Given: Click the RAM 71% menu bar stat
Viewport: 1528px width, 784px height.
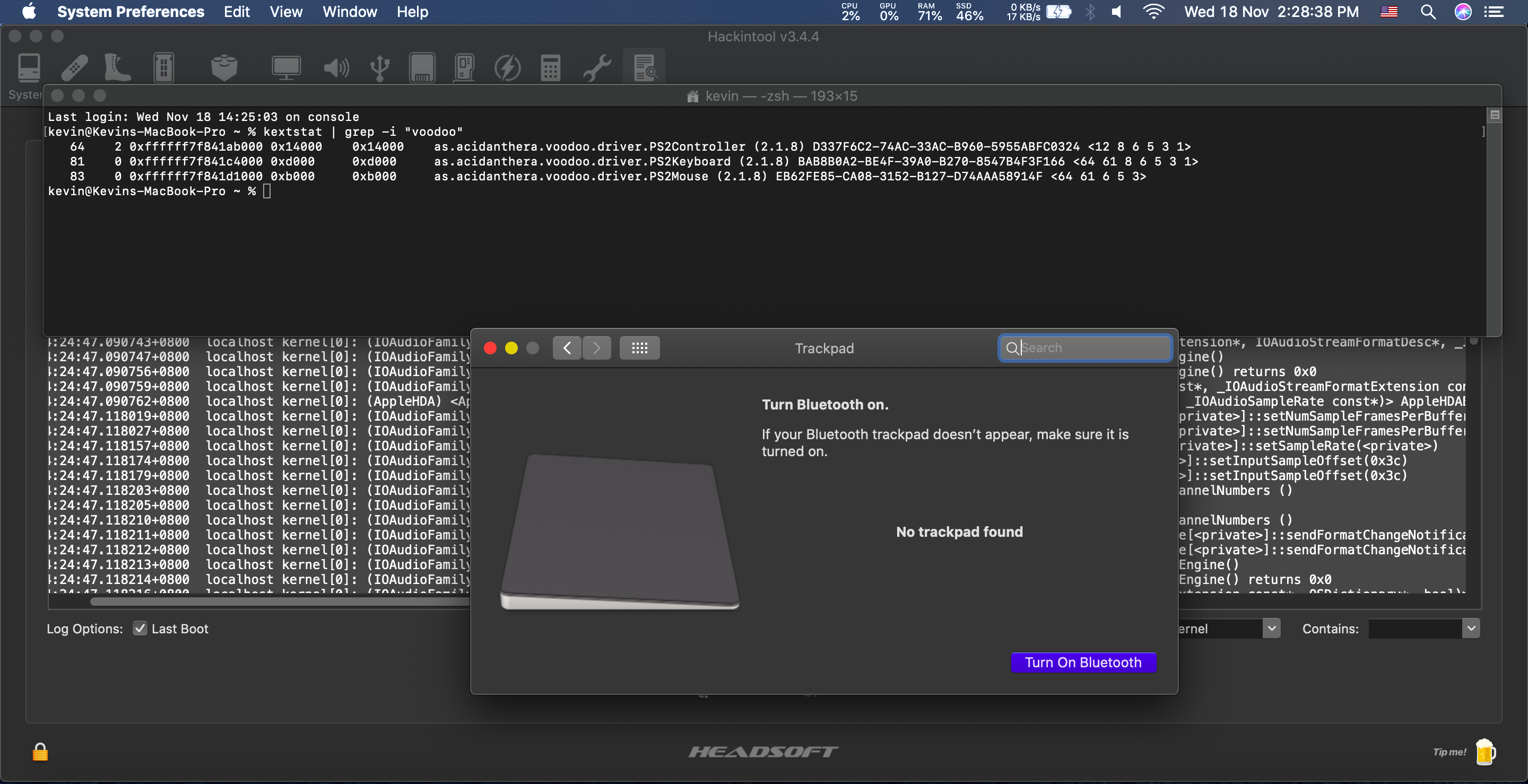Looking at the screenshot, I should tap(929, 12).
